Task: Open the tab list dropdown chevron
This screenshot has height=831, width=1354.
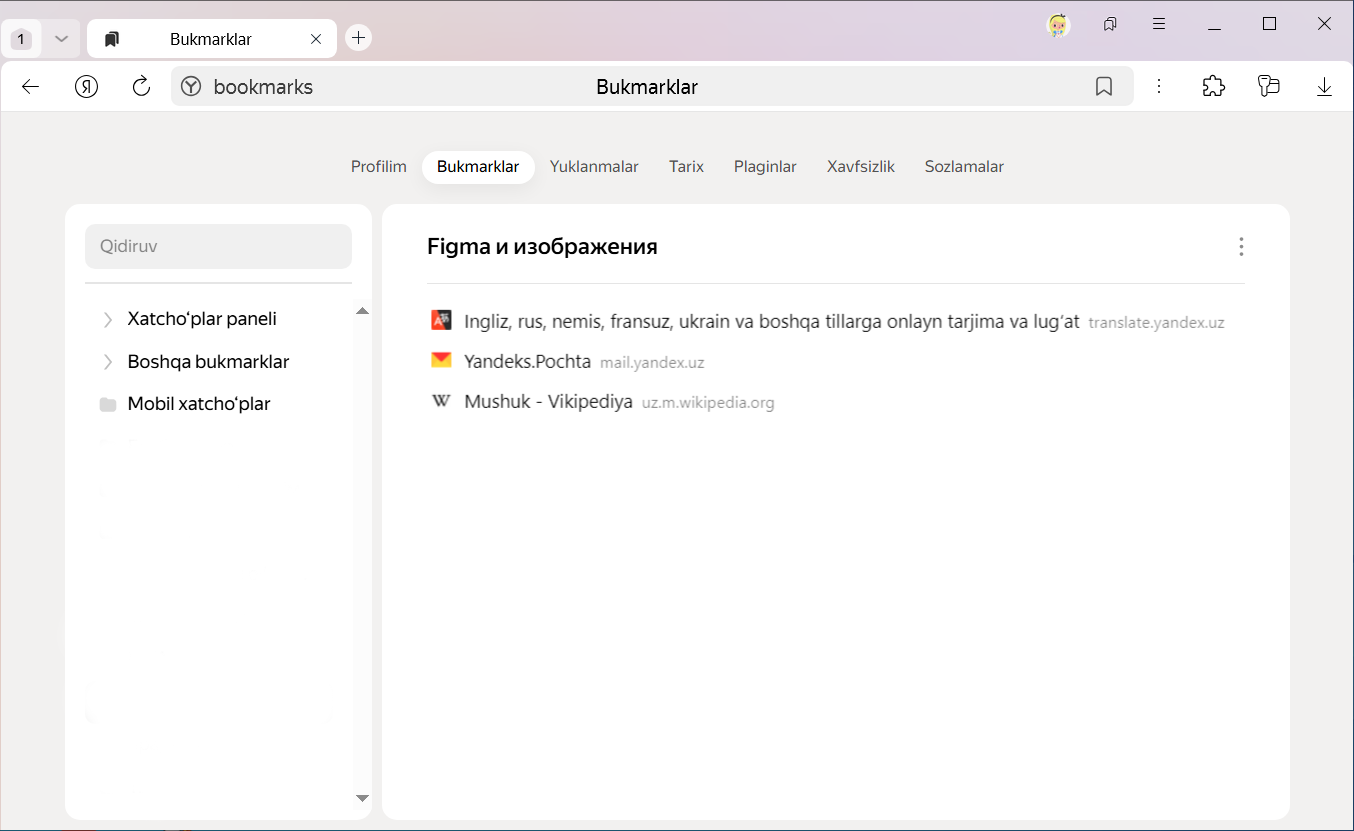Action: pyautogui.click(x=61, y=39)
